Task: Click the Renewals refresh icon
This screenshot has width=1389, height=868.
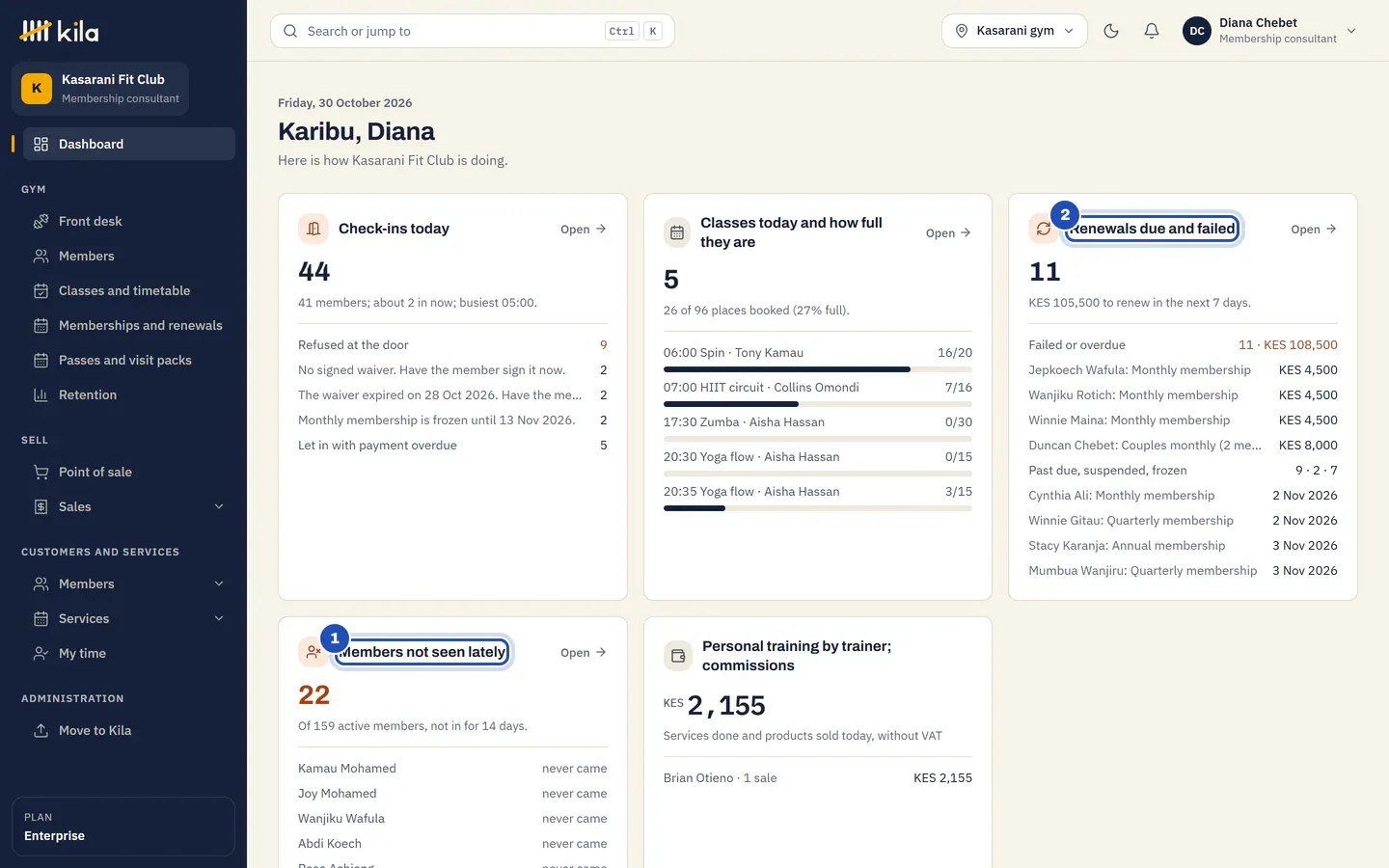Action: click(x=1044, y=229)
